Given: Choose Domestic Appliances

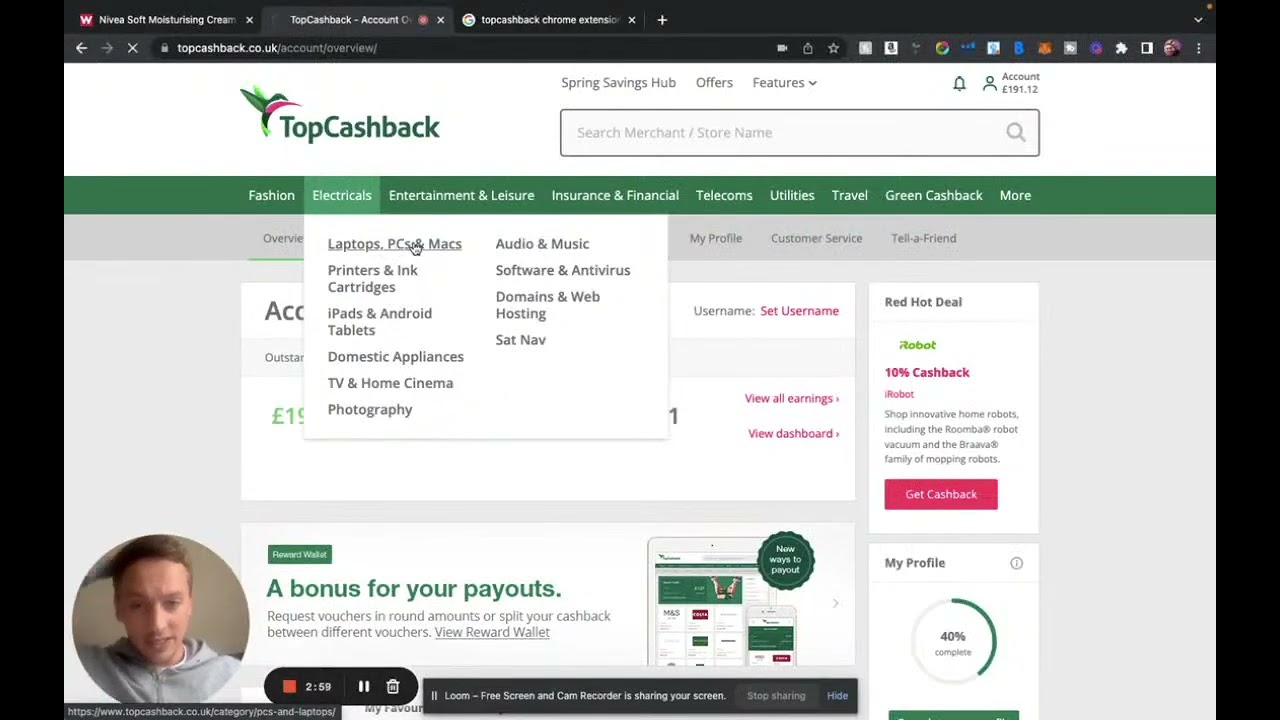Looking at the screenshot, I should tap(395, 357).
